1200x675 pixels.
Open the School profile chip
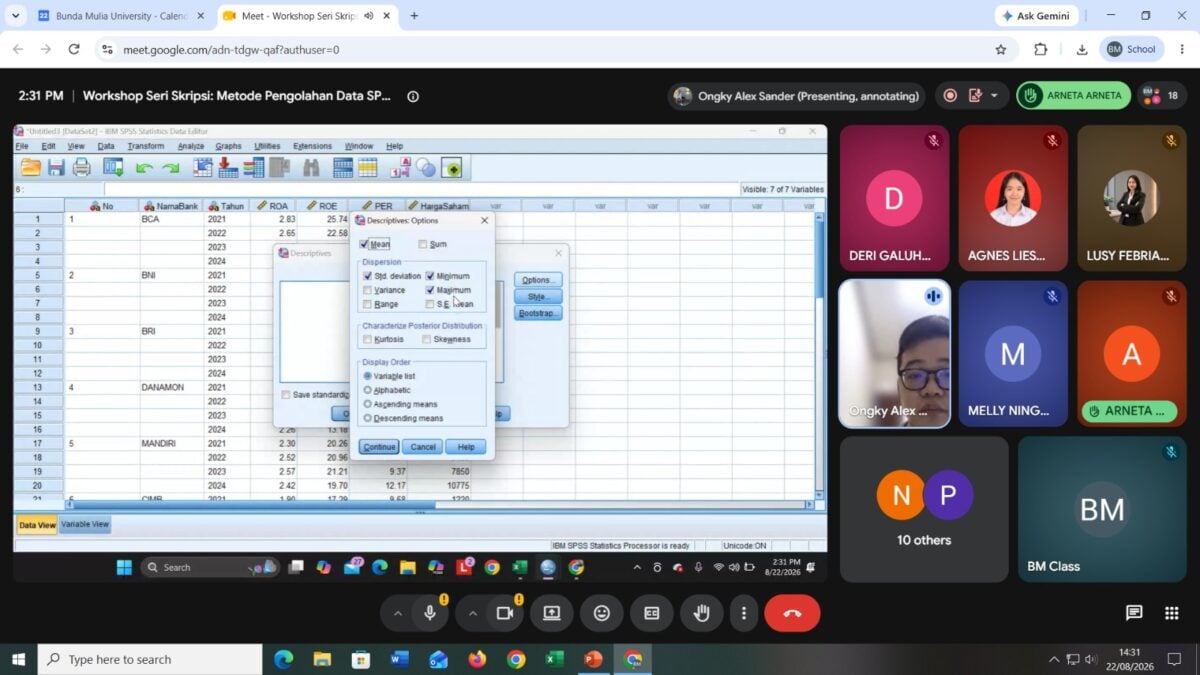click(1132, 49)
